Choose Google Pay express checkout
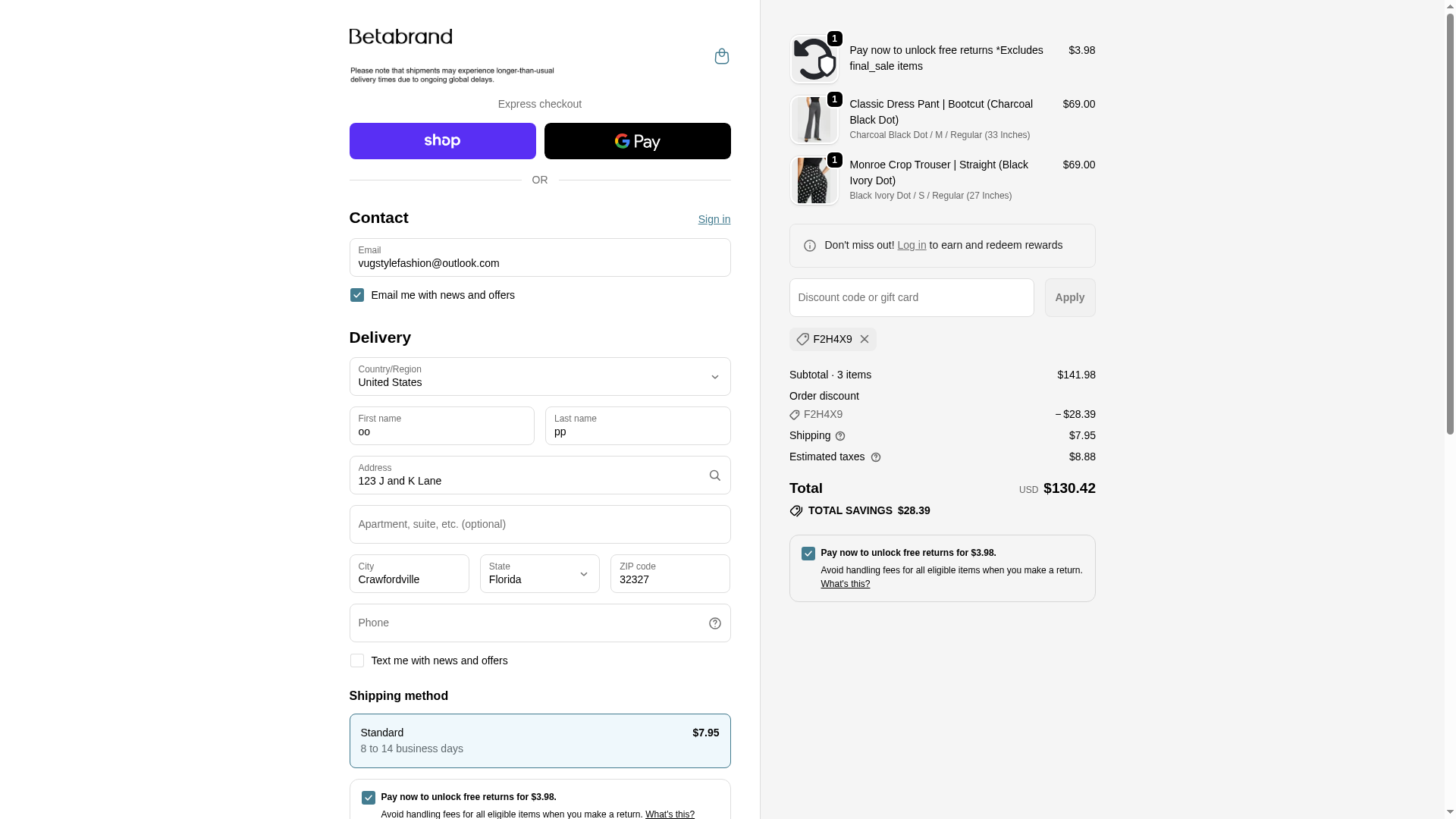 point(637,141)
